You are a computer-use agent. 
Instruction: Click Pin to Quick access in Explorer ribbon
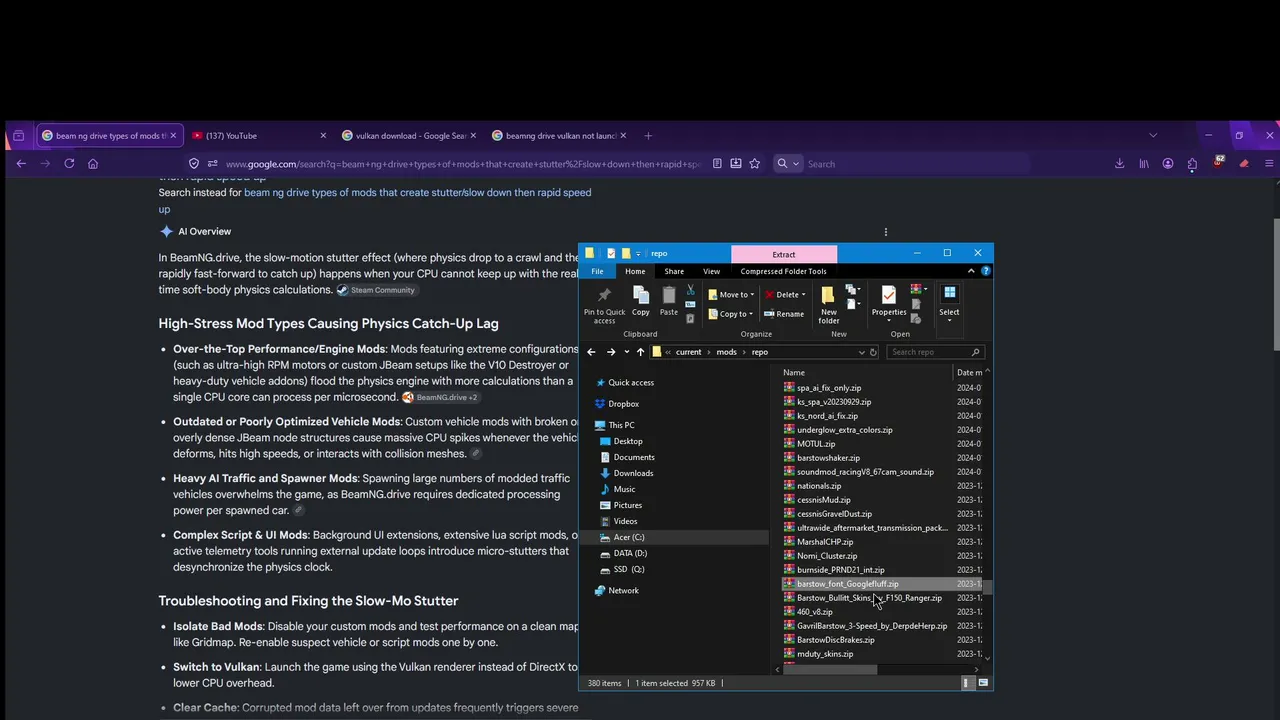click(604, 305)
